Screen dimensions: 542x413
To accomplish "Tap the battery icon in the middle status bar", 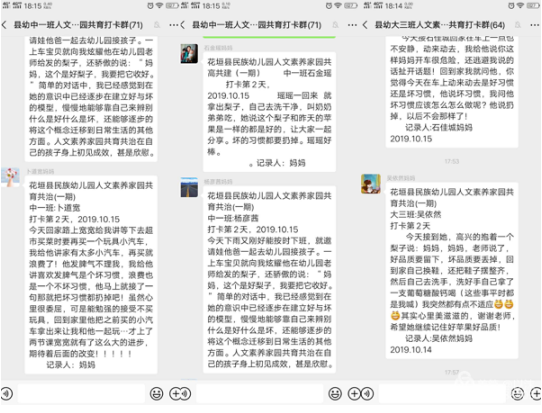I will [351, 6].
